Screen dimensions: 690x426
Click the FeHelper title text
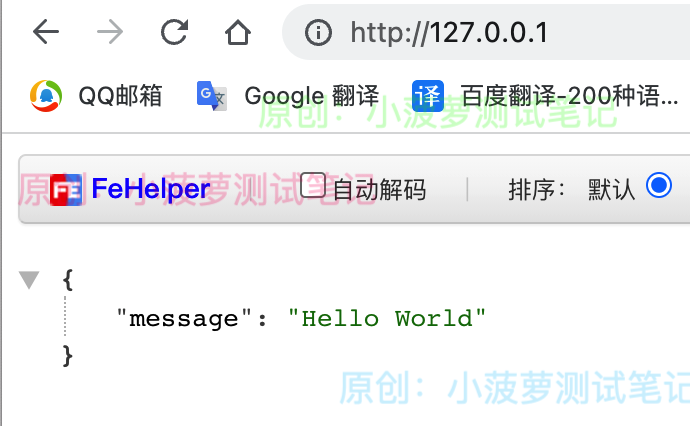point(150,189)
